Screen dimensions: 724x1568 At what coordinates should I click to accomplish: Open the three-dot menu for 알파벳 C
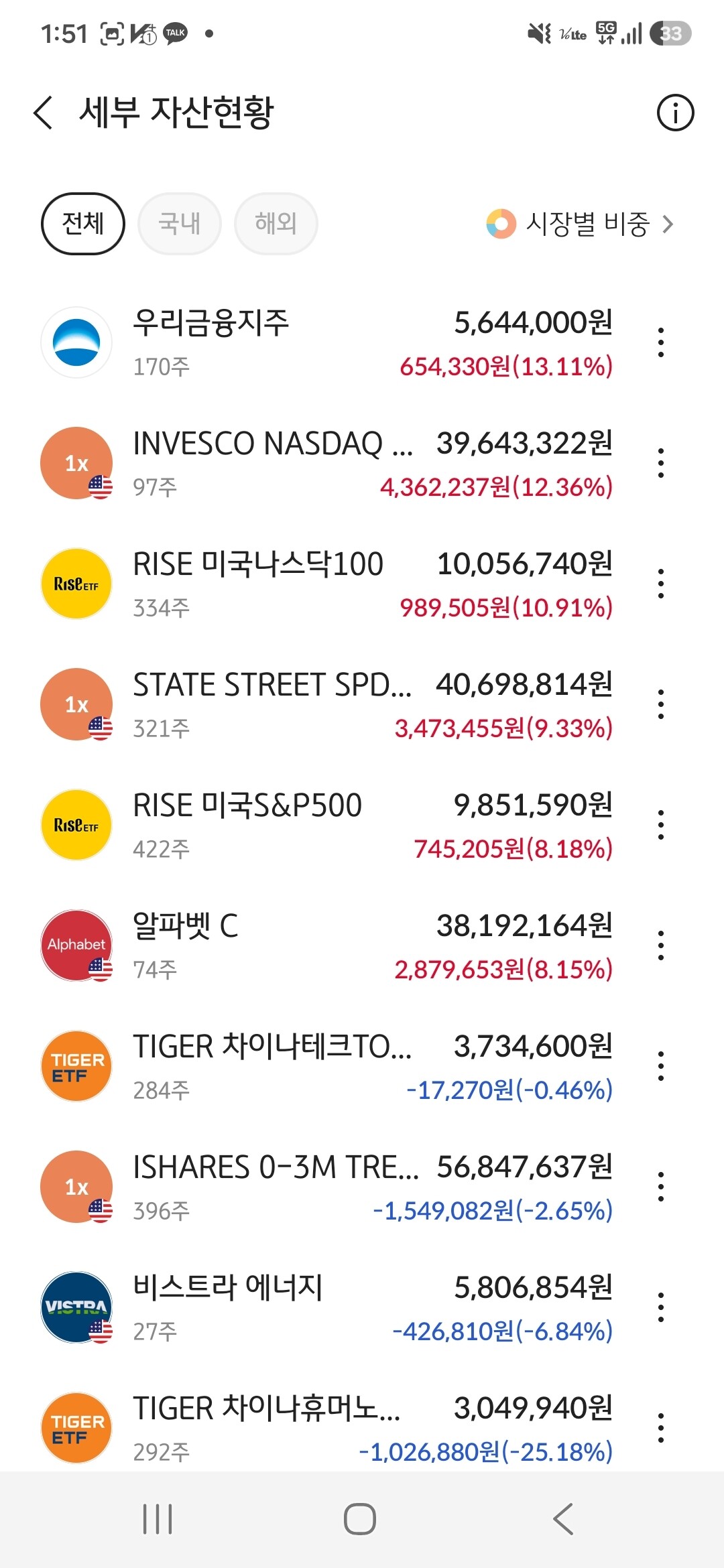tap(661, 945)
